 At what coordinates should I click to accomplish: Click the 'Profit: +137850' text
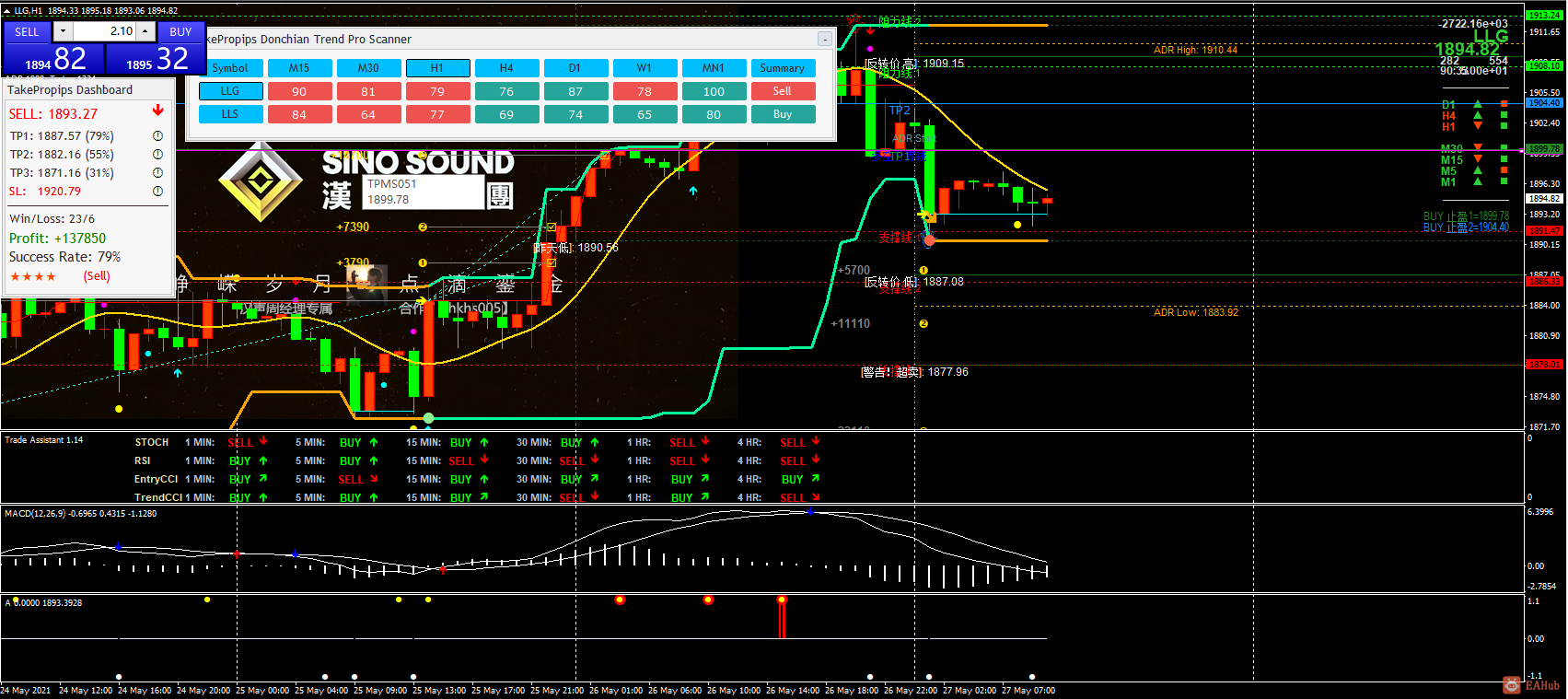(x=58, y=238)
